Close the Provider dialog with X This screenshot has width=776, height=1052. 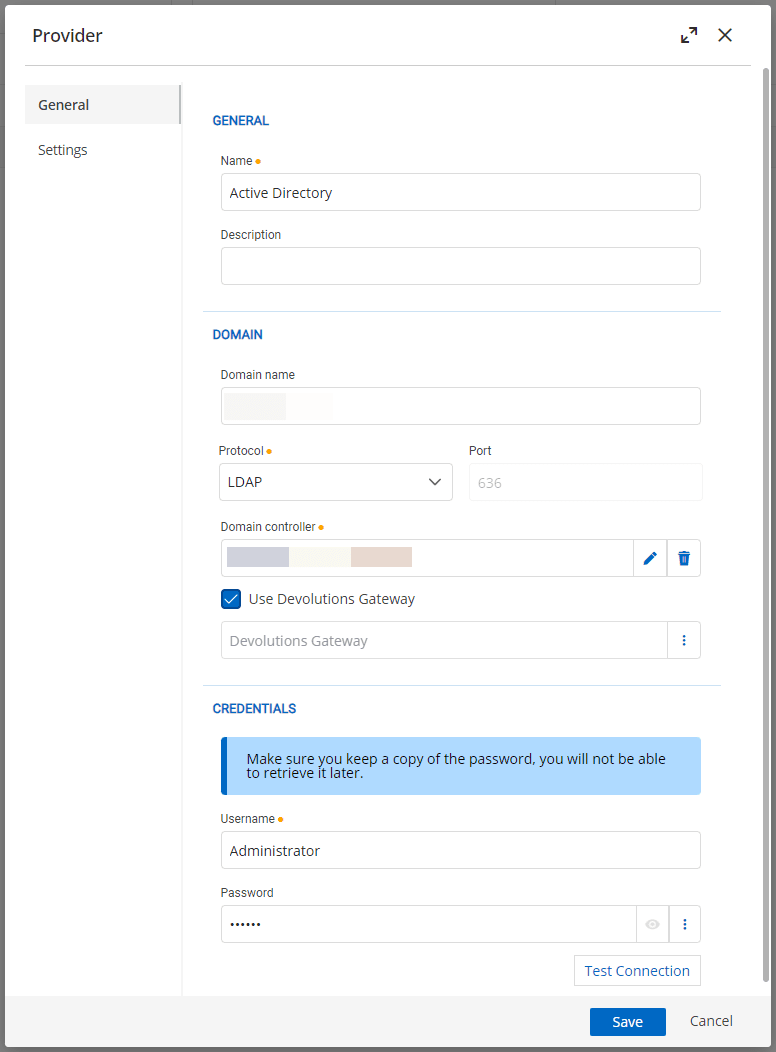[x=725, y=35]
